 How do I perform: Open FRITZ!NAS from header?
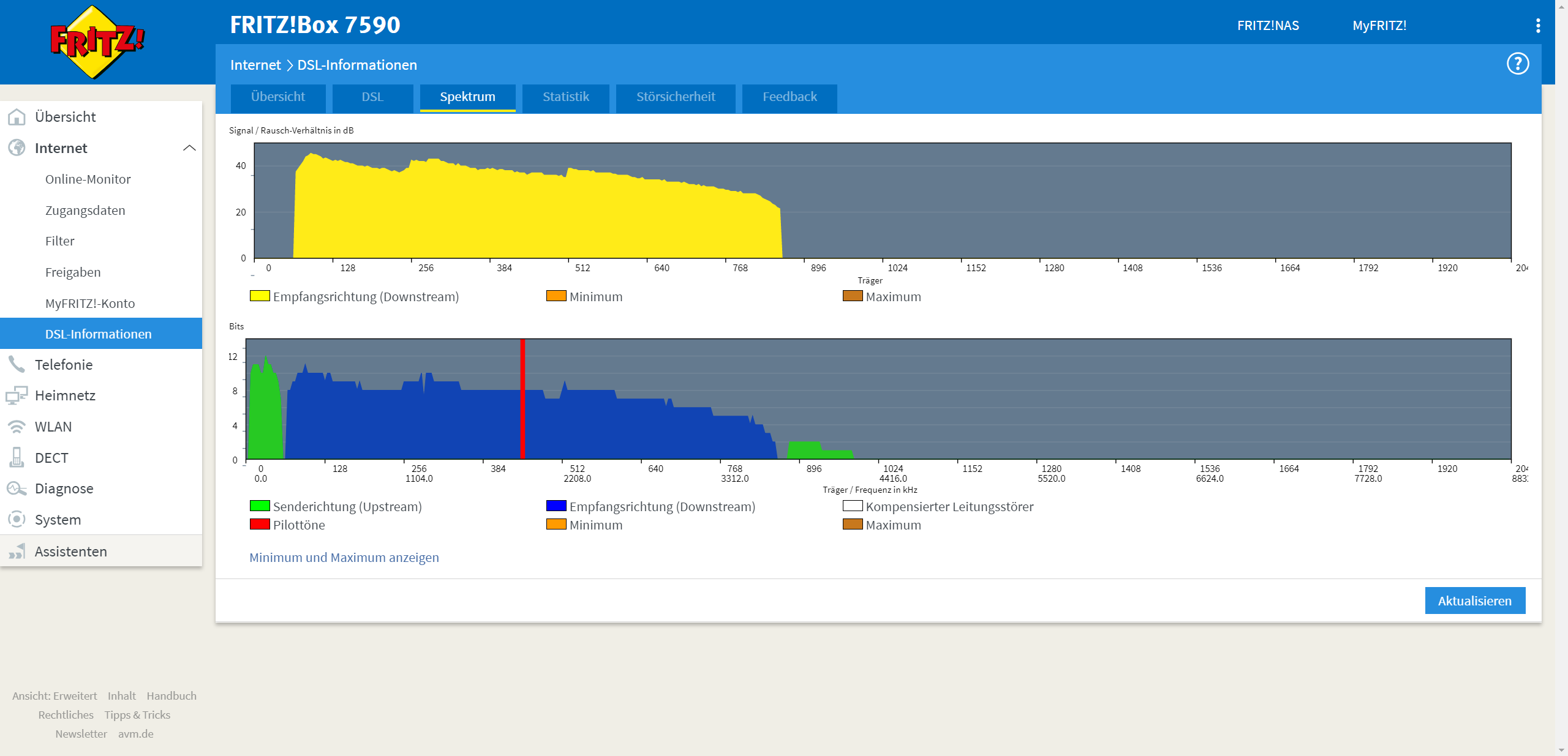click(x=1267, y=26)
